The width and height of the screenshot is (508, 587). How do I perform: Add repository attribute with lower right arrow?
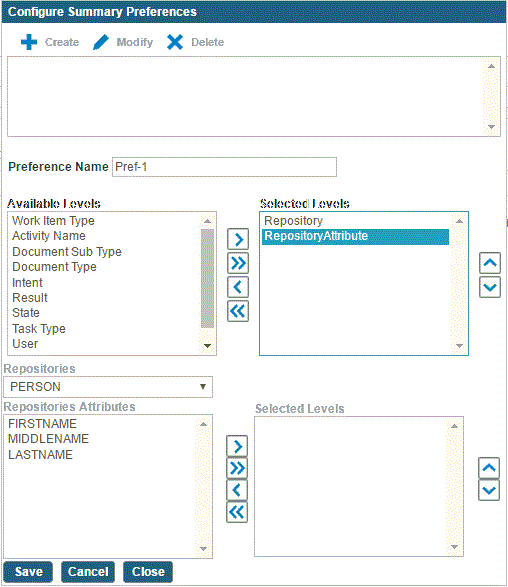click(237, 446)
